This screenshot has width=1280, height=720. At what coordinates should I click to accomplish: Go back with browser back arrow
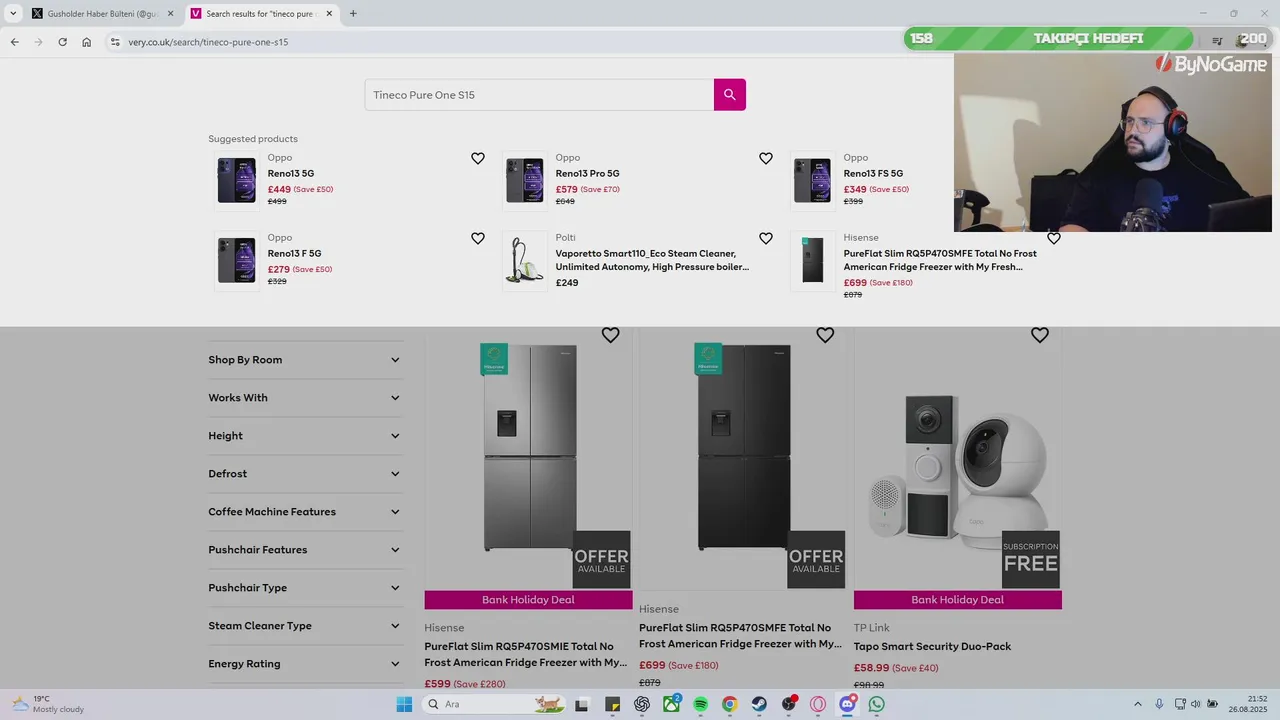click(x=14, y=42)
